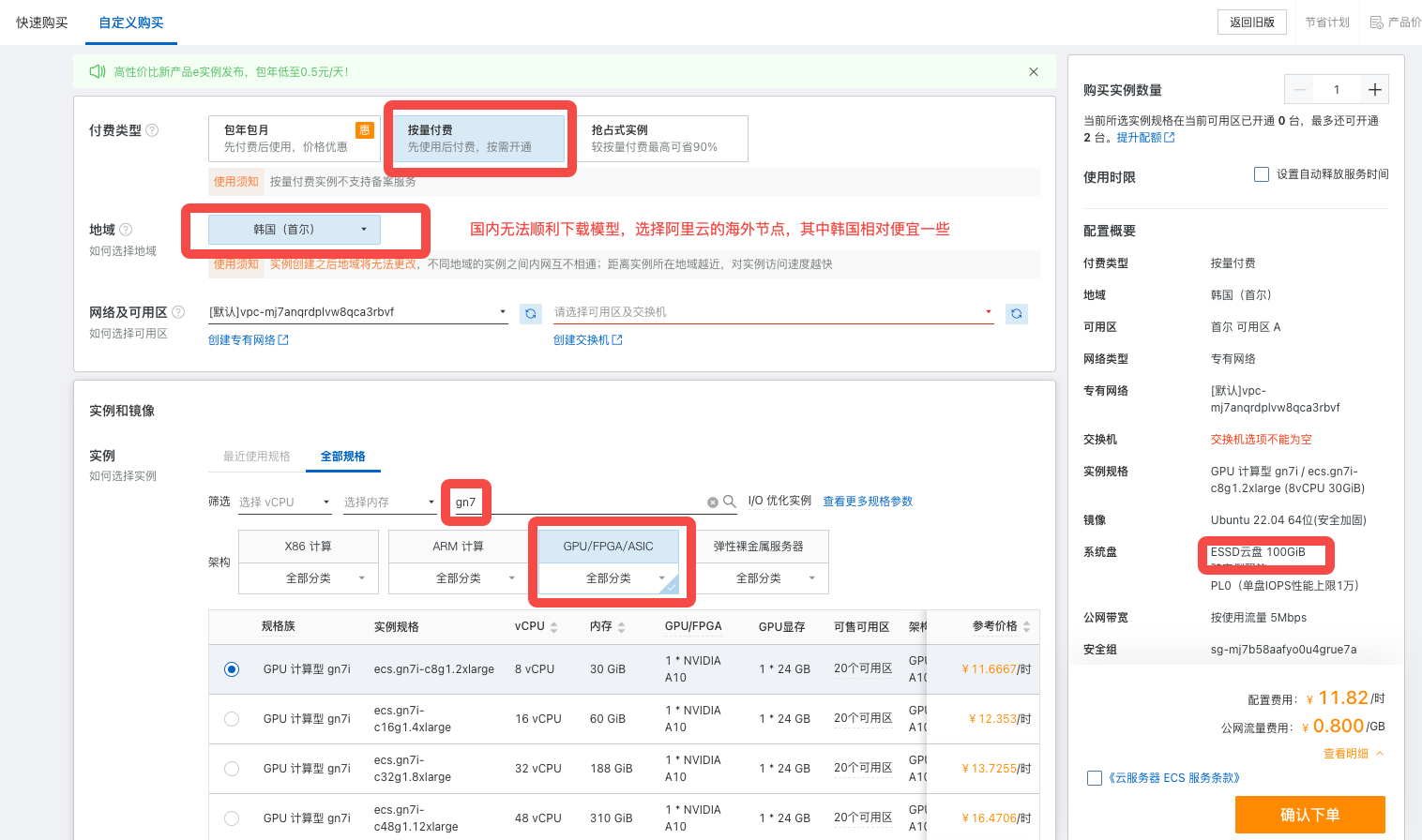This screenshot has height=840, width=1422.
Task: Open the 韩国（首尔） region dropdown
Action: 295,230
